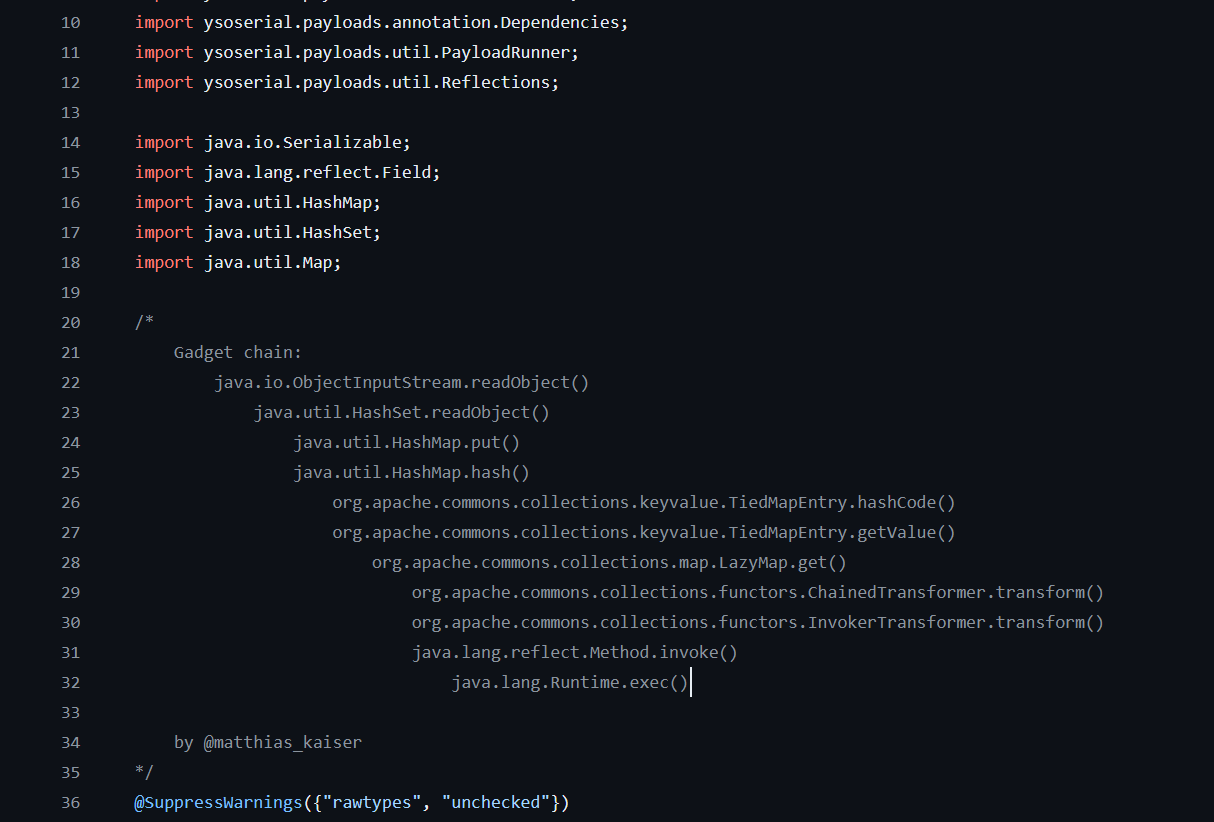The image size is (1214, 822).
Task: Click the java.util.HashMap.put() line
Action: click(406, 442)
